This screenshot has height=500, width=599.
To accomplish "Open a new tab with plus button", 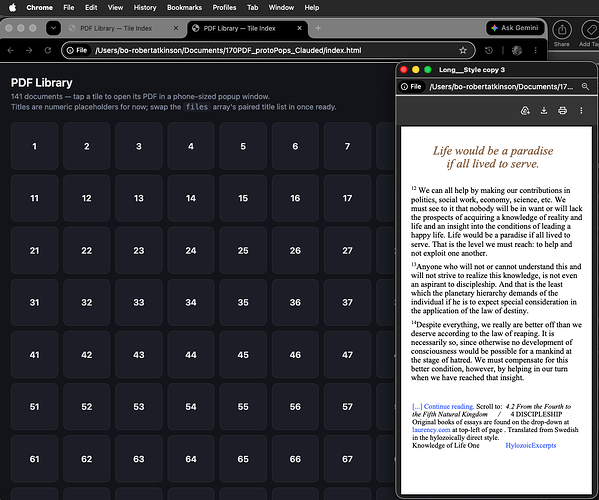I will coord(318,28).
